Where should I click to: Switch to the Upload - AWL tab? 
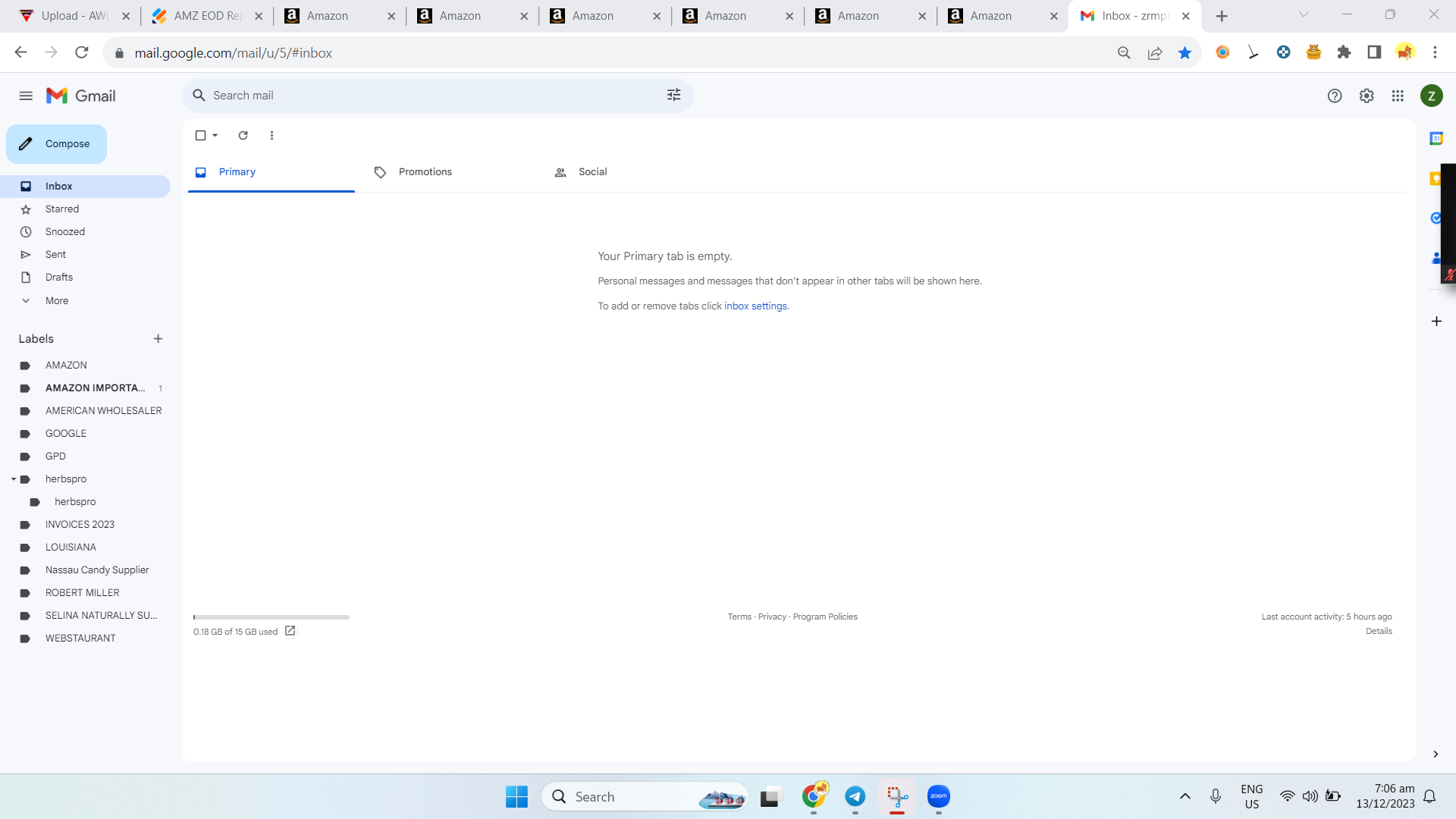[74, 16]
